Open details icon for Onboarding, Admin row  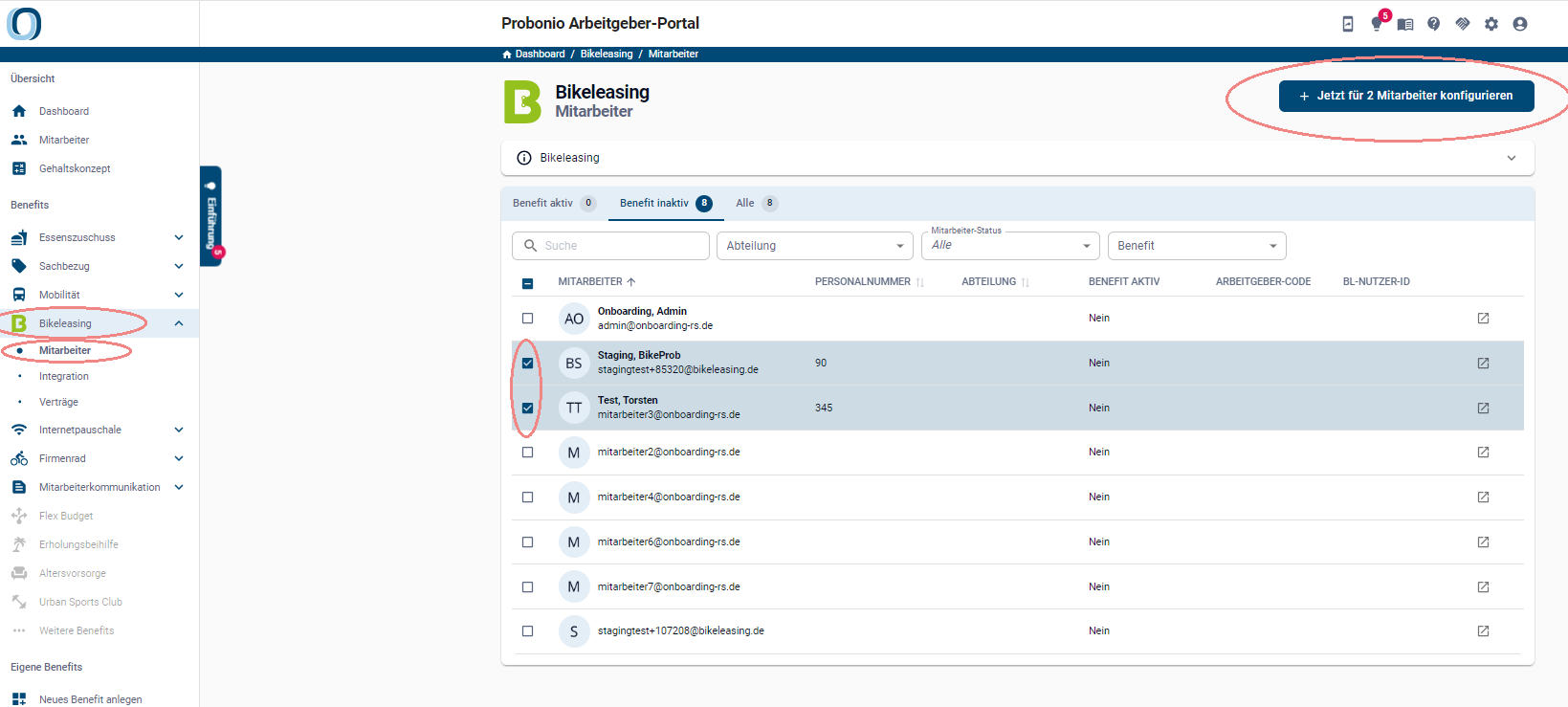(x=1483, y=319)
